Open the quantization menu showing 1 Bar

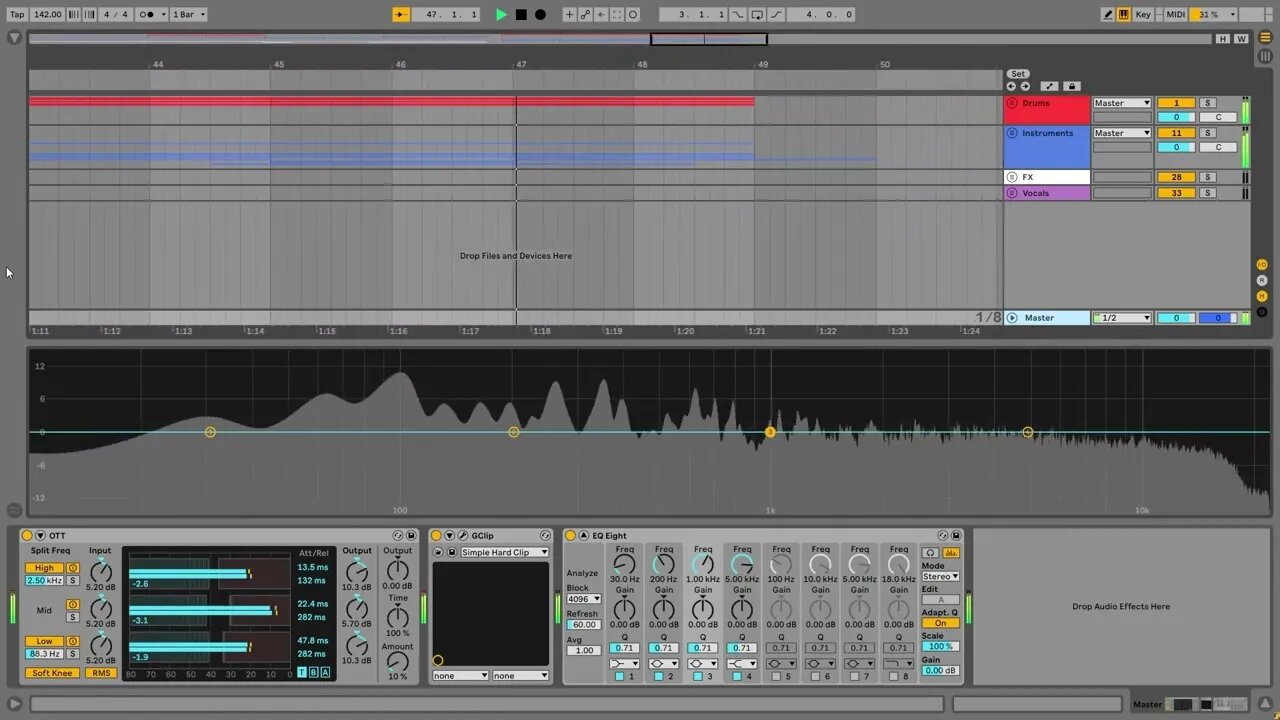(189, 14)
